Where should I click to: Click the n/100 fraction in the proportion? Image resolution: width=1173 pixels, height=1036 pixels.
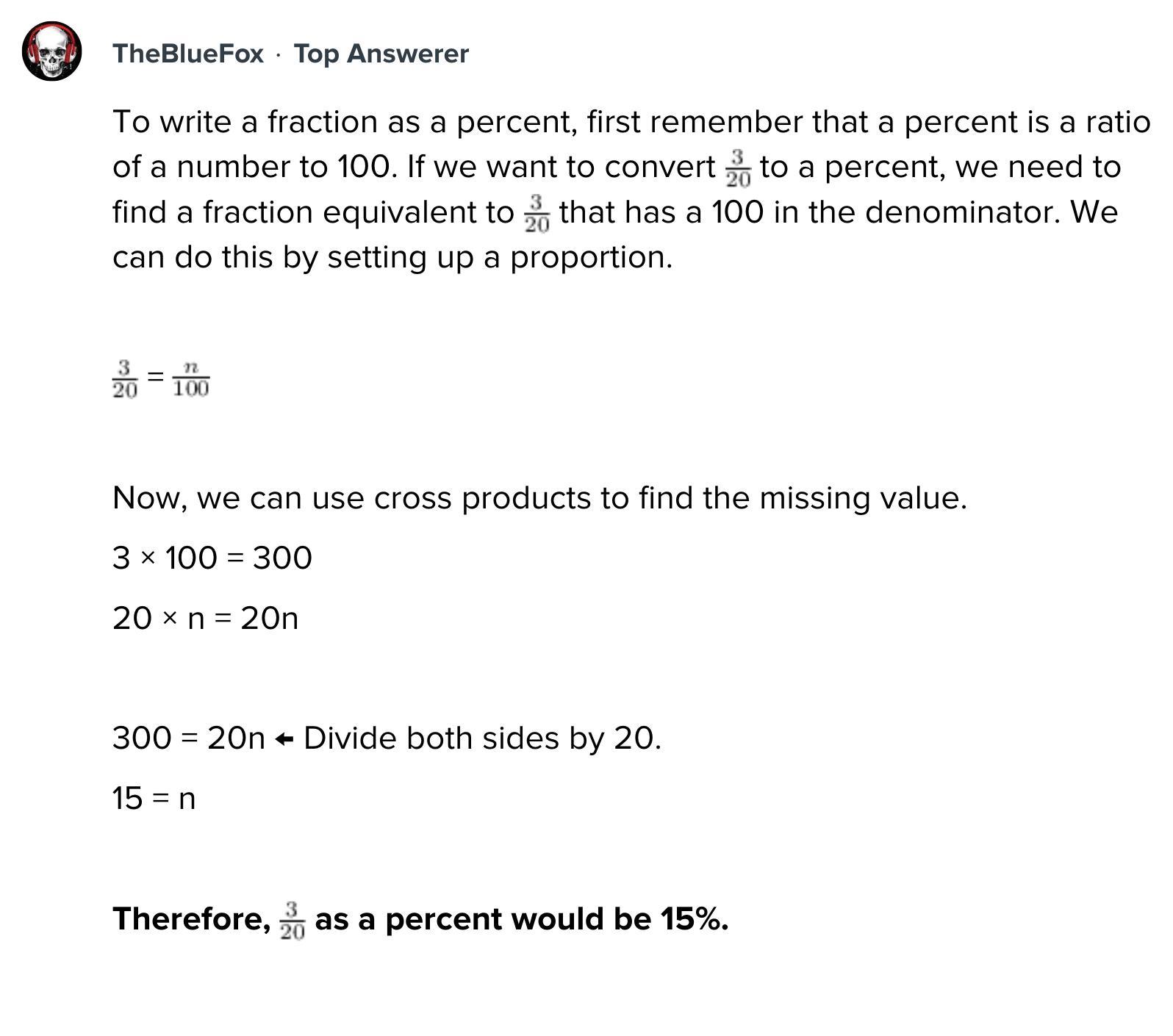tap(190, 378)
